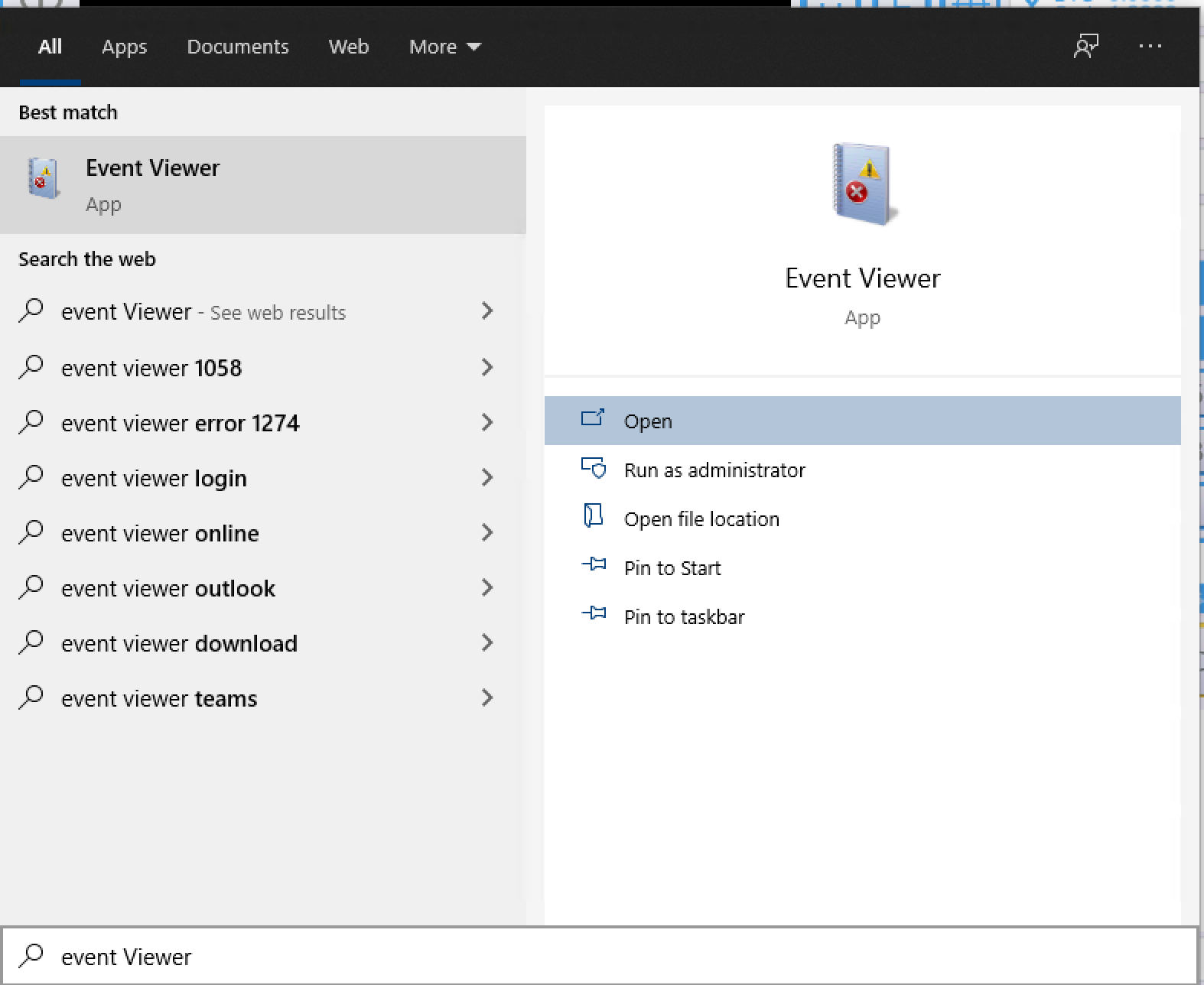Switch to the Apps tab
The height and width of the screenshot is (985, 1204).
coord(124,47)
